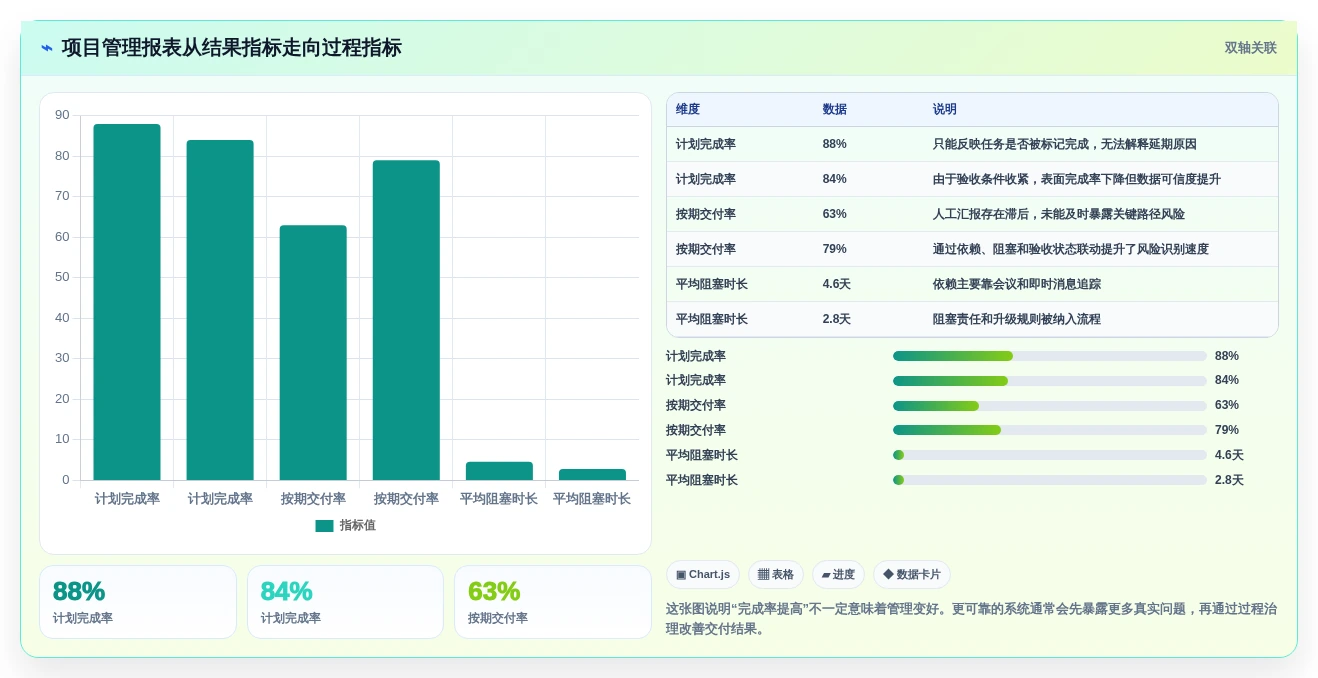
Task: Click the 表格 chip grid icon
Action: click(763, 575)
